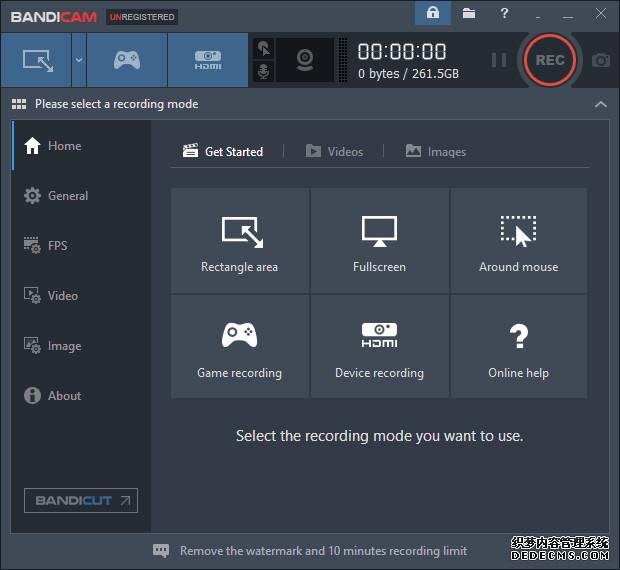
Task: Open output folder icon in title bar
Action: pyautogui.click(x=469, y=13)
